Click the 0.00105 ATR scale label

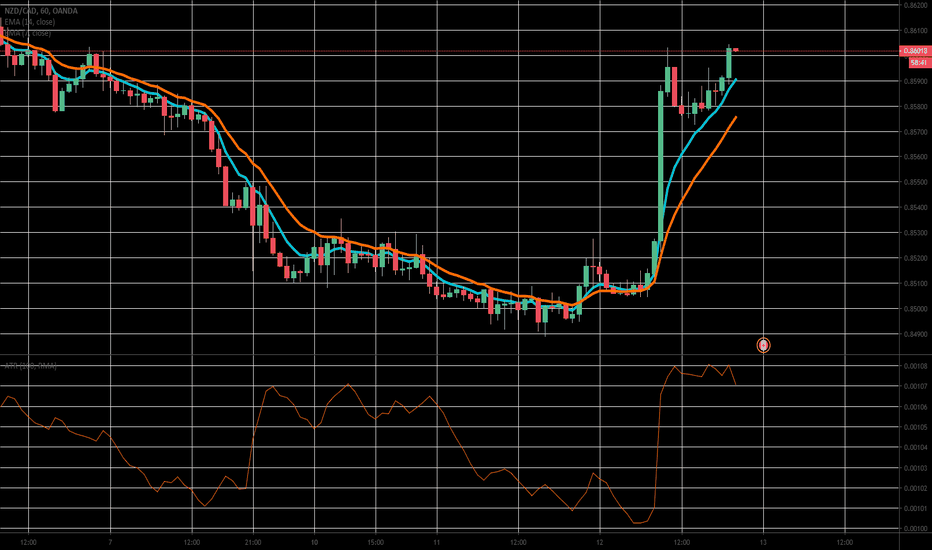[916, 428]
